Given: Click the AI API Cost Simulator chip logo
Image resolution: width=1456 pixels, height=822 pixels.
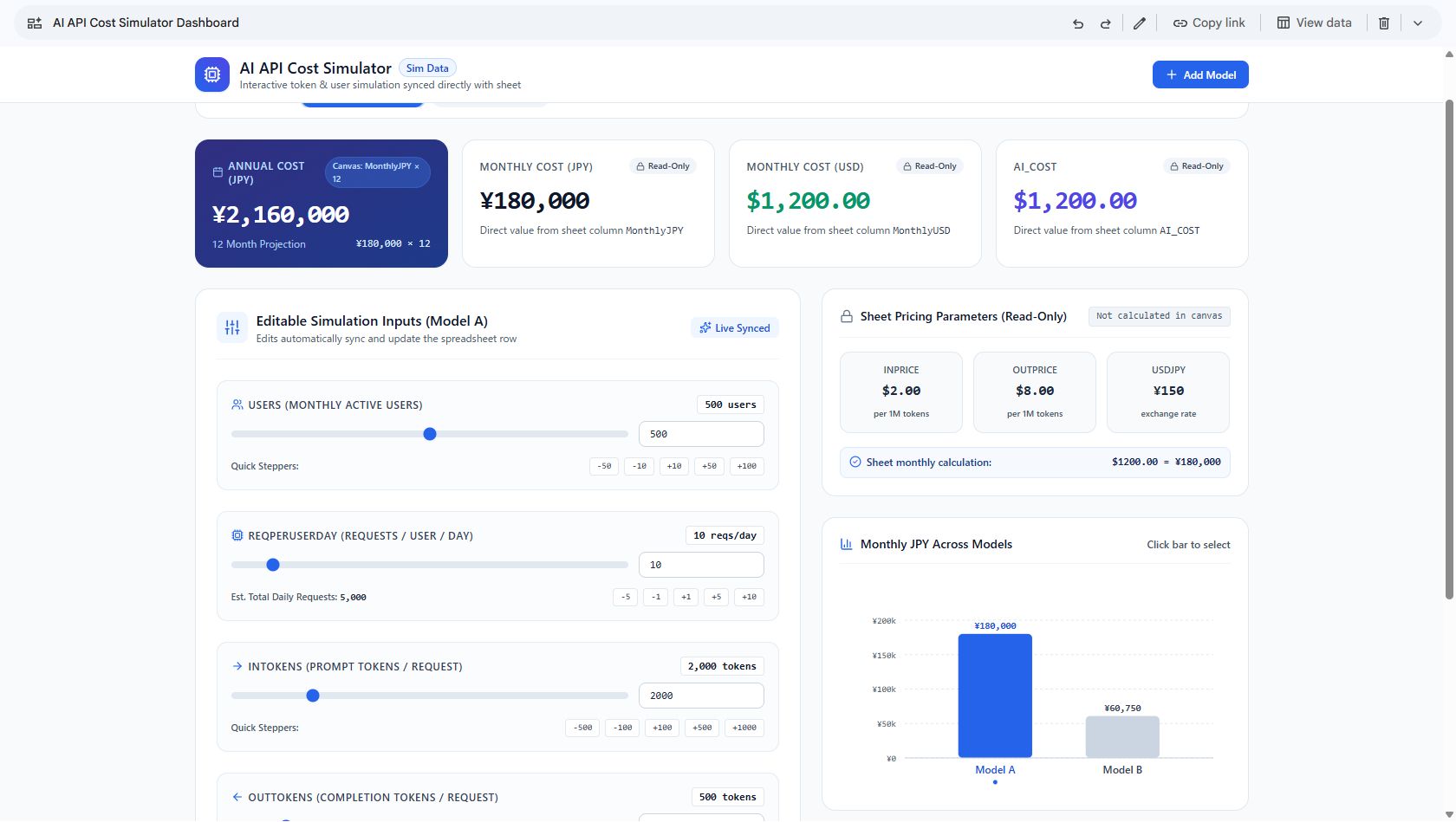Looking at the screenshot, I should pos(212,74).
